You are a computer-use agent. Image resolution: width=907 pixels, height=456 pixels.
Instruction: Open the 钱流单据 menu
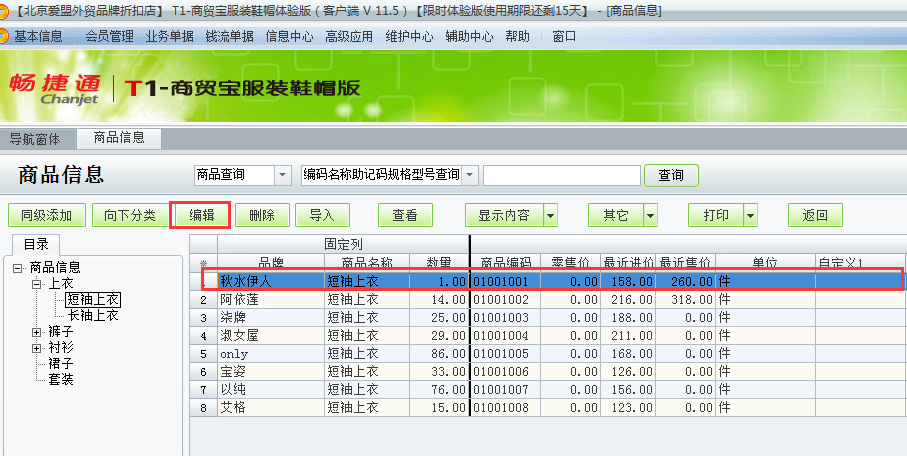coord(230,36)
